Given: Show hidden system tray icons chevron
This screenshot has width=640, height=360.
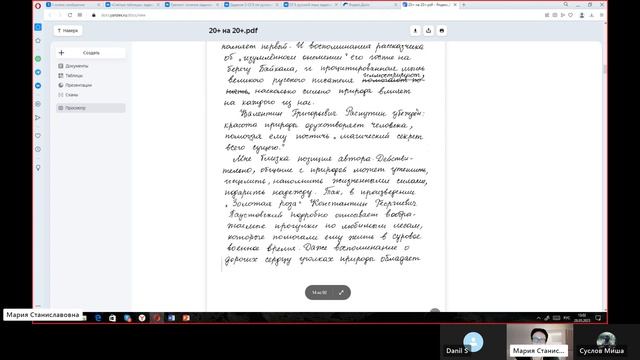Looking at the screenshot, I should 538,318.
